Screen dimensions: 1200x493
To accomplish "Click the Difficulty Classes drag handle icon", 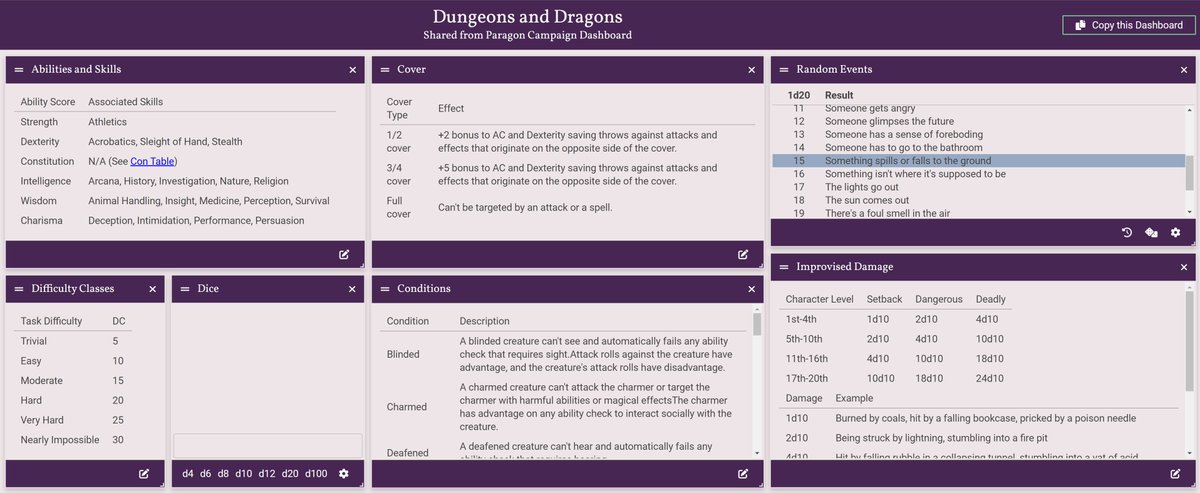I will pos(19,289).
